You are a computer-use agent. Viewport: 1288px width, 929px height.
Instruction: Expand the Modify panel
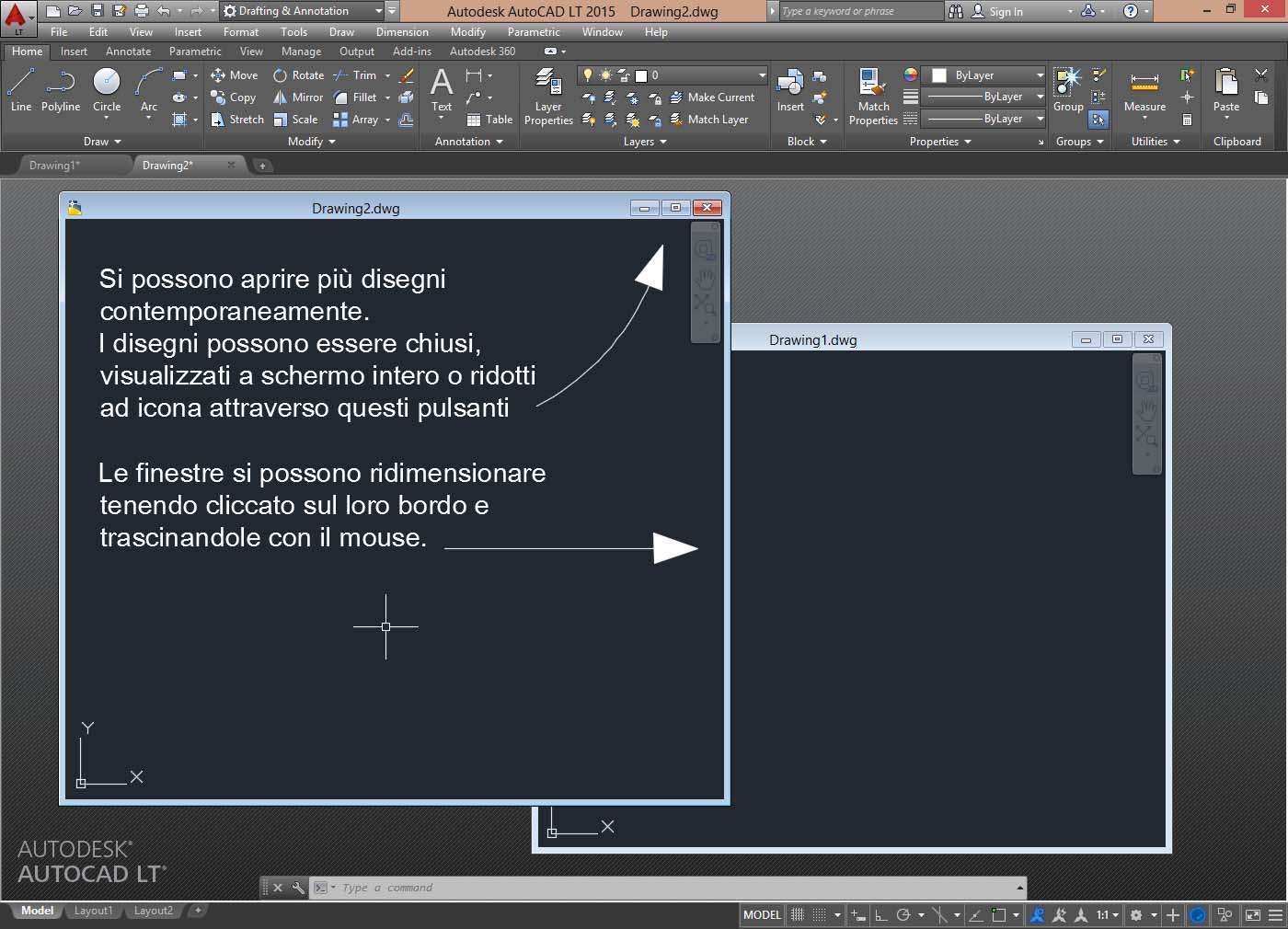(x=311, y=142)
